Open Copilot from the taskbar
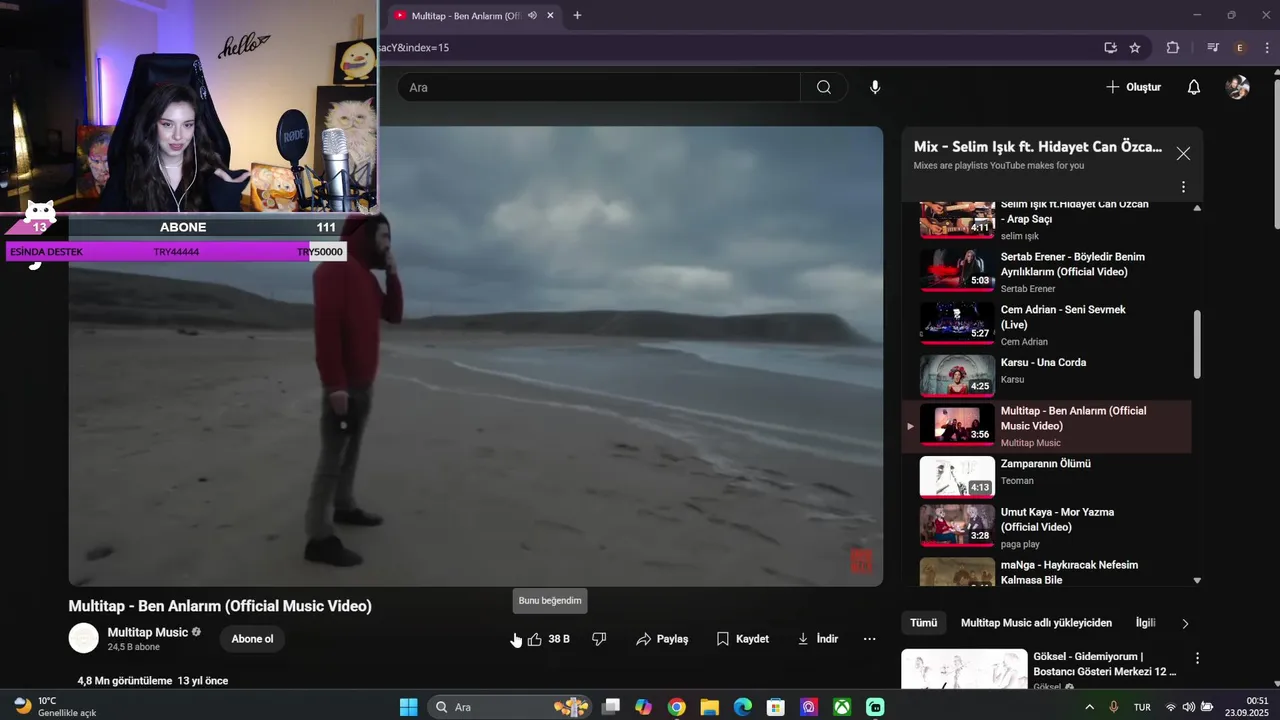 coord(643,707)
